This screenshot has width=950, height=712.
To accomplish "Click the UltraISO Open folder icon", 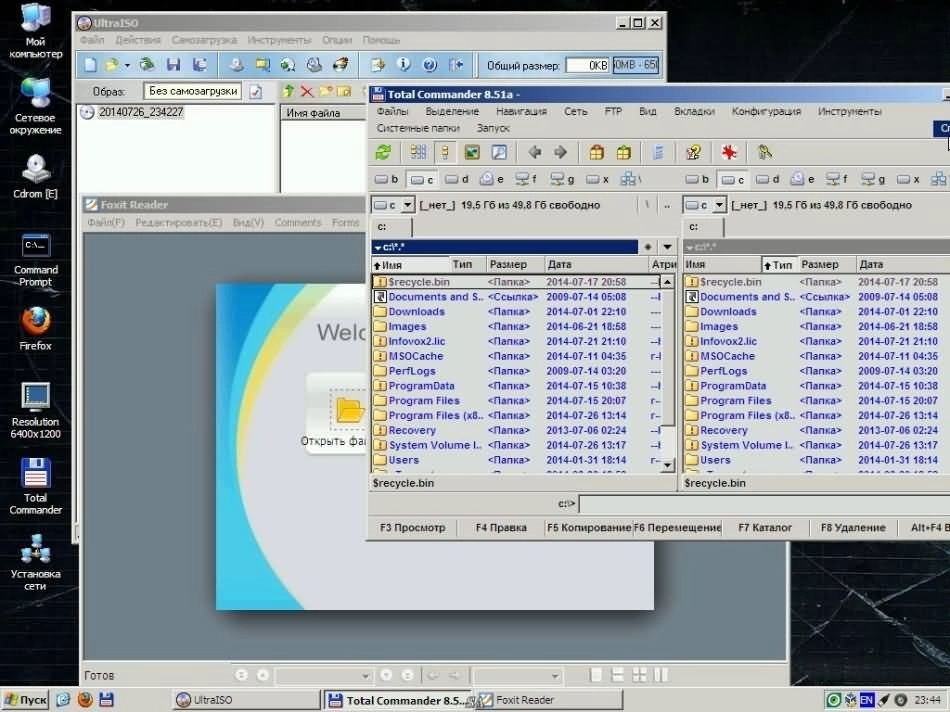I will [111, 65].
